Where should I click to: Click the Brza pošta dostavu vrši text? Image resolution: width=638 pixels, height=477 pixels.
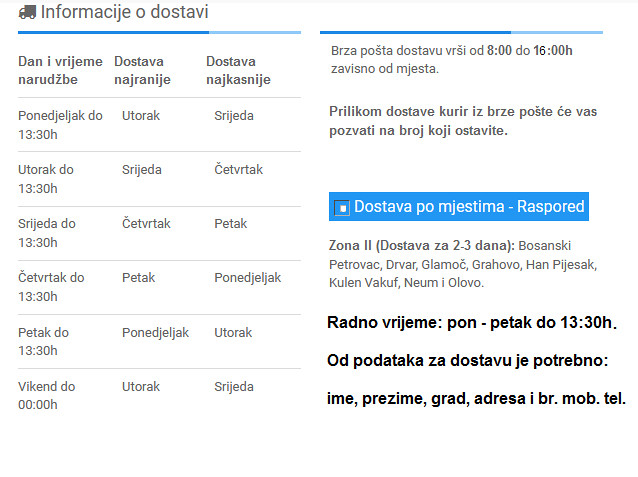point(452,59)
